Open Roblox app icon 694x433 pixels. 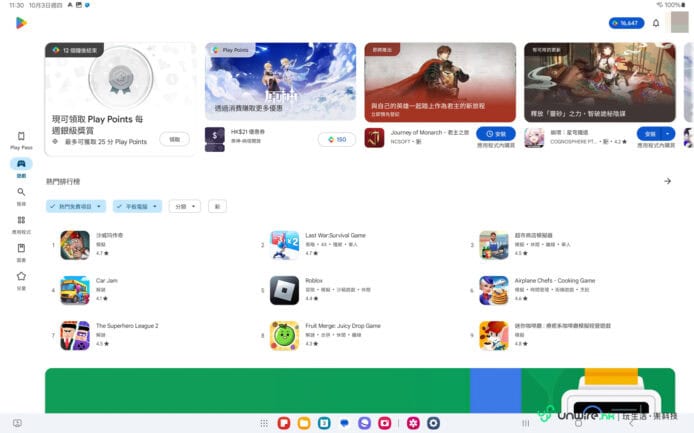(284, 290)
